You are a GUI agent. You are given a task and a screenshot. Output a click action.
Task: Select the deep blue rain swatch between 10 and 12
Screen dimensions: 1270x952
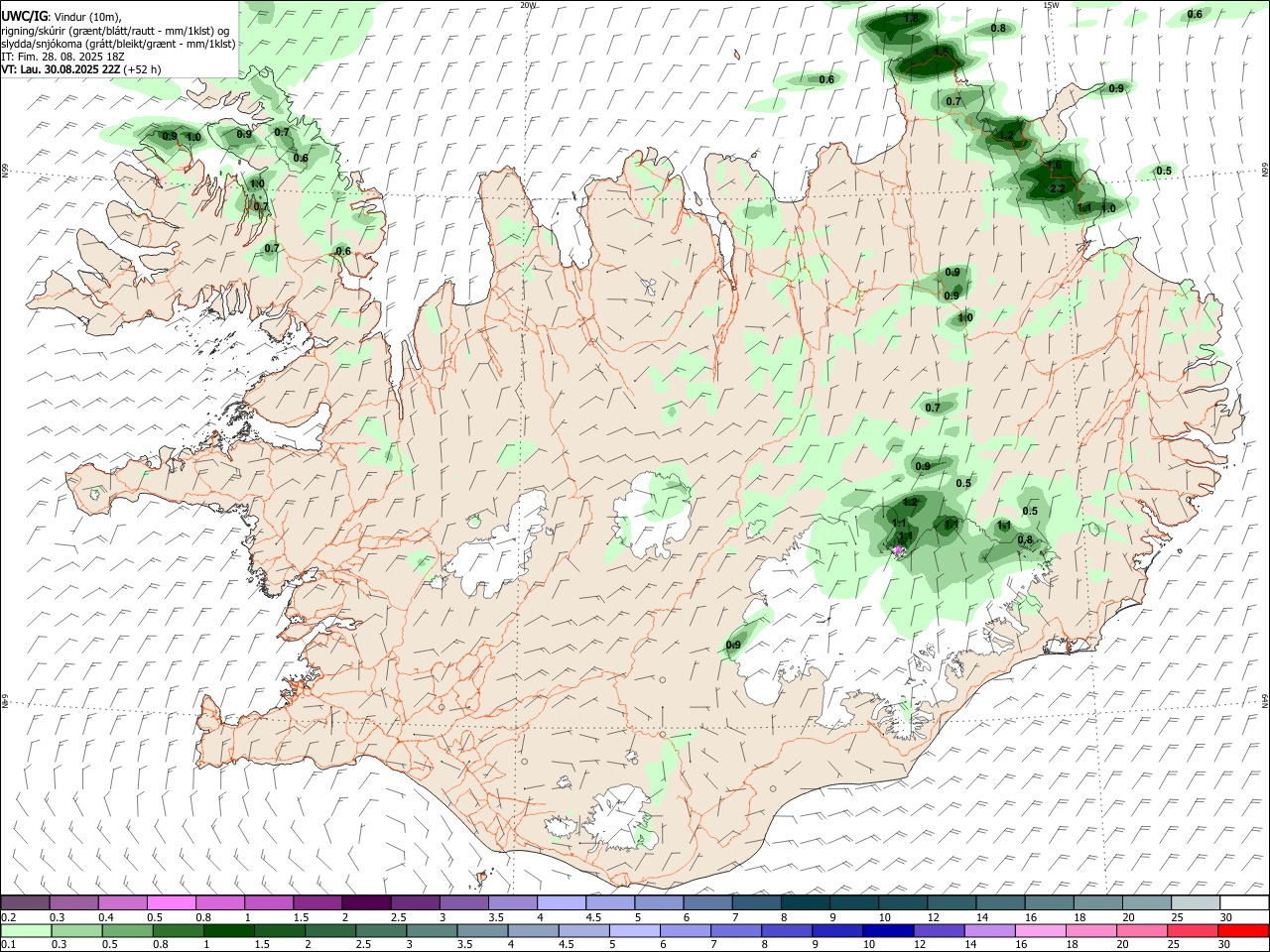click(889, 930)
